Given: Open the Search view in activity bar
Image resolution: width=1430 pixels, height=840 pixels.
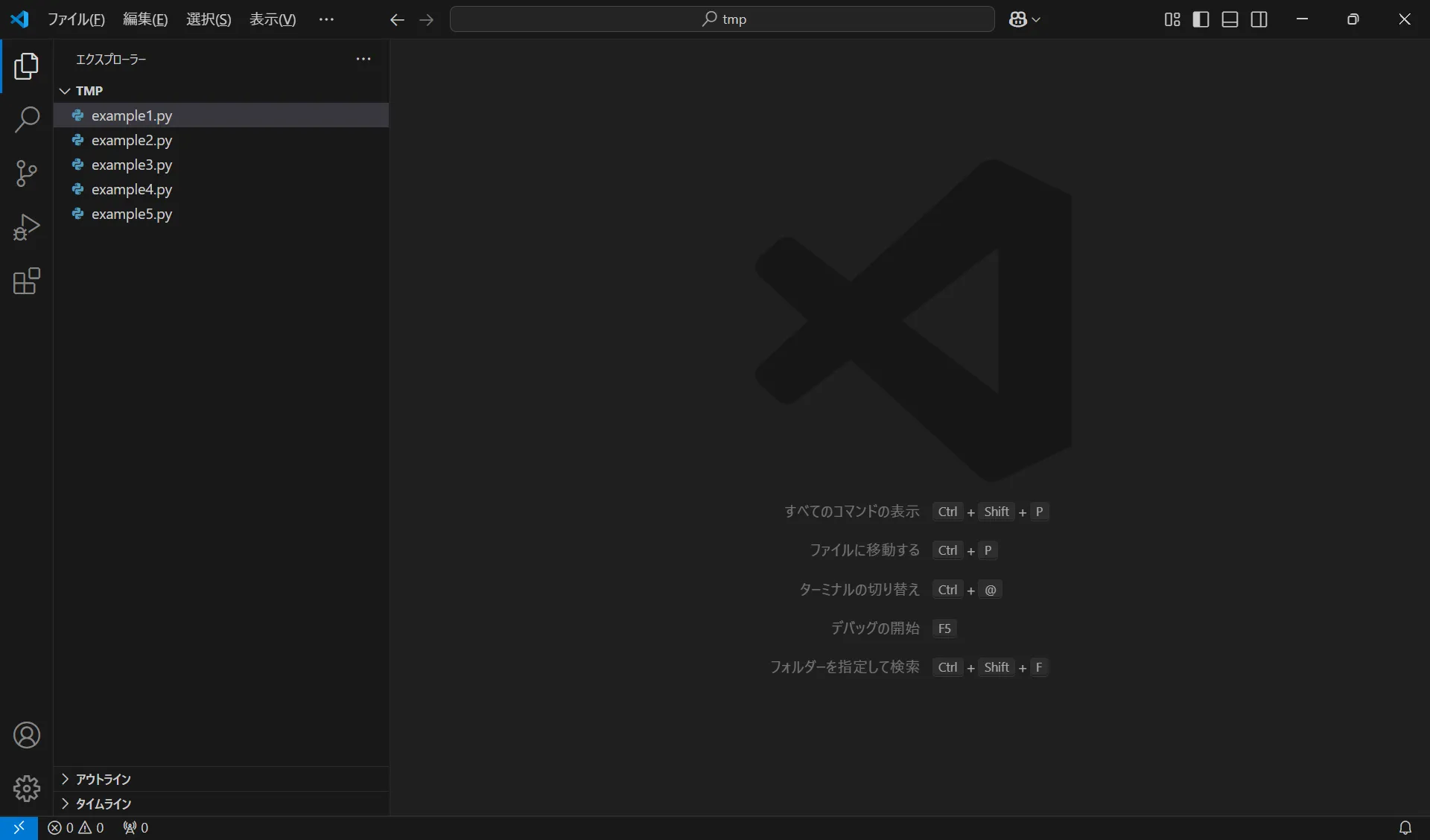Looking at the screenshot, I should pos(26,119).
